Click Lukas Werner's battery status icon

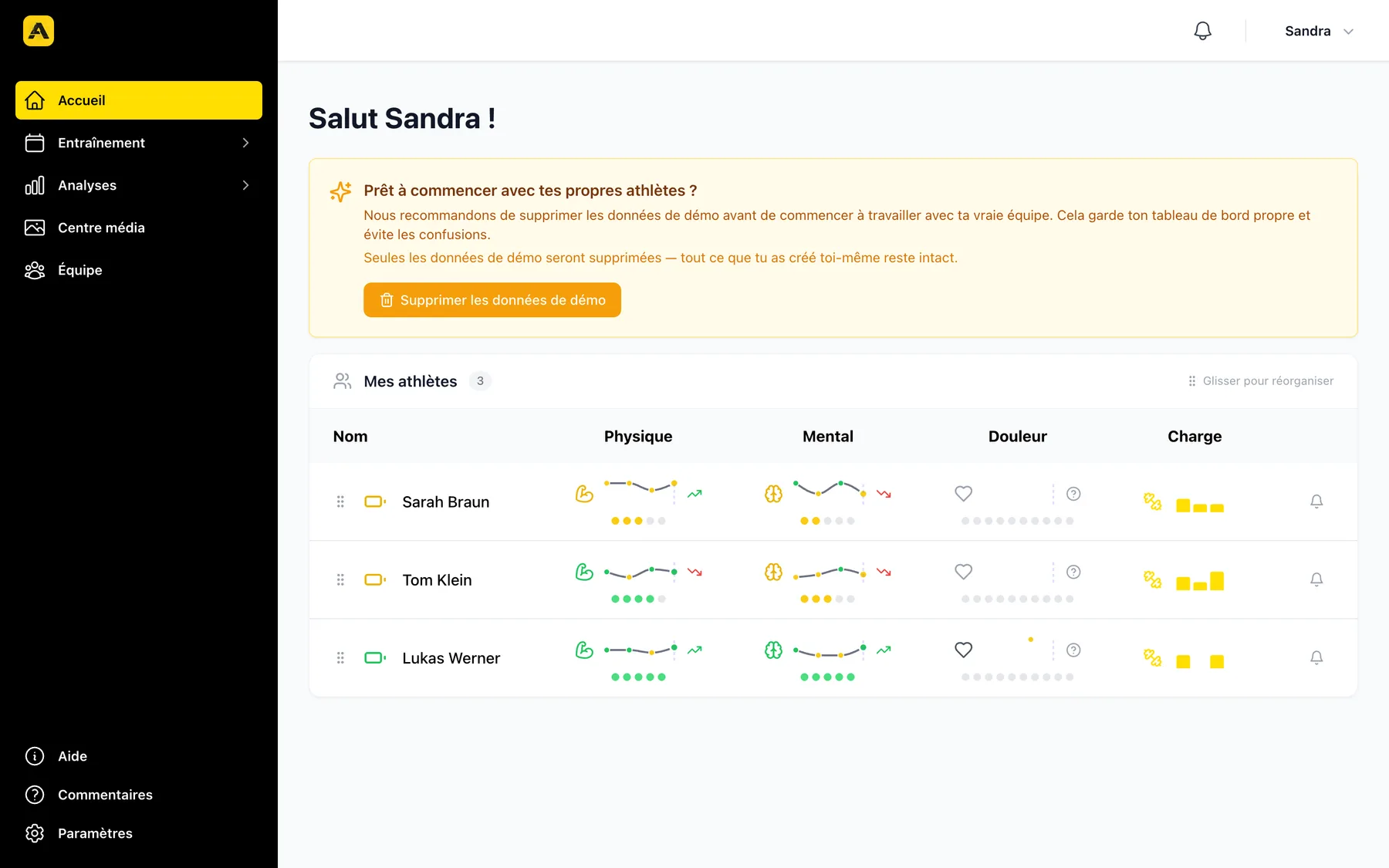click(x=375, y=658)
